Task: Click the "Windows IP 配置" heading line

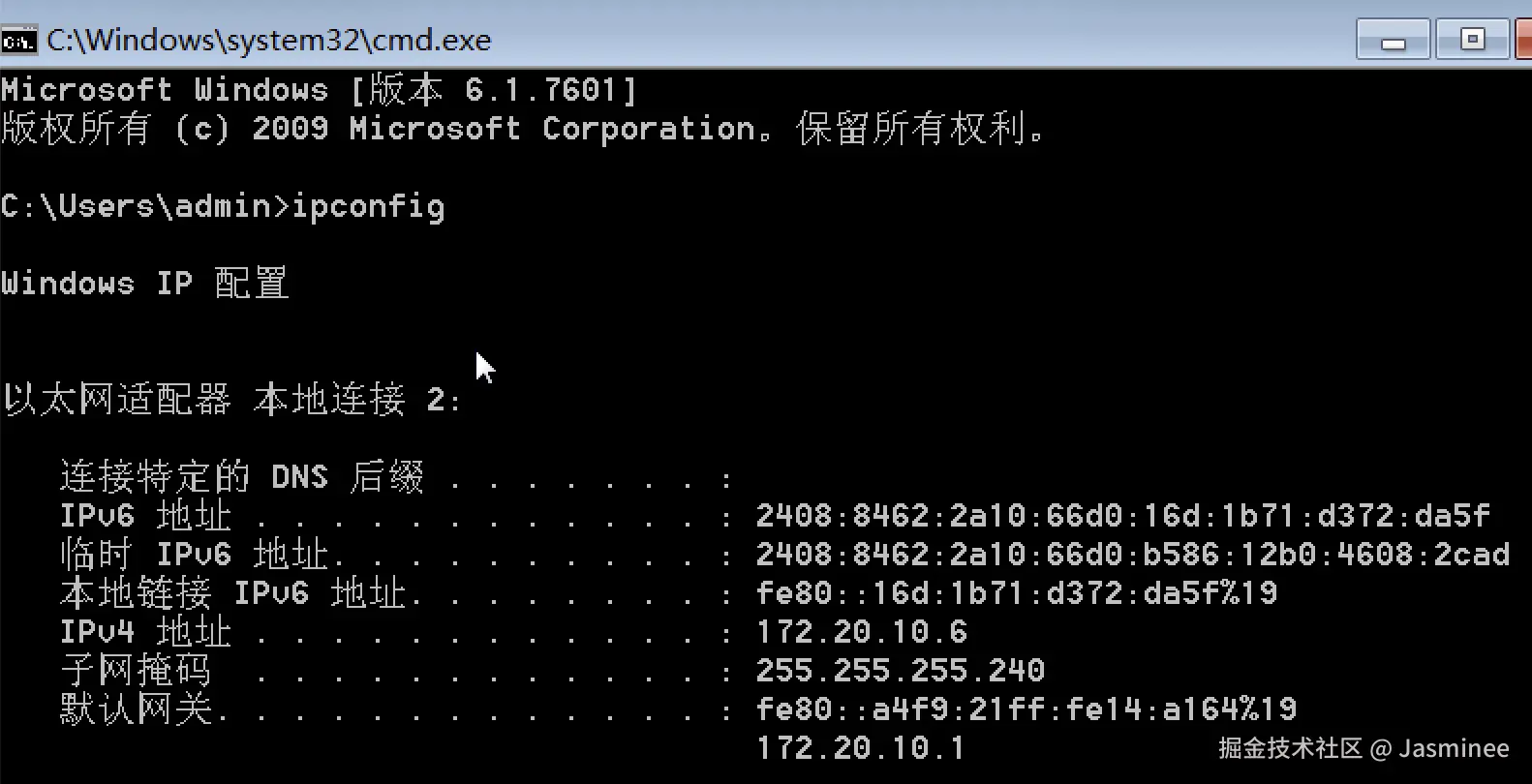Action: pyautogui.click(x=144, y=284)
